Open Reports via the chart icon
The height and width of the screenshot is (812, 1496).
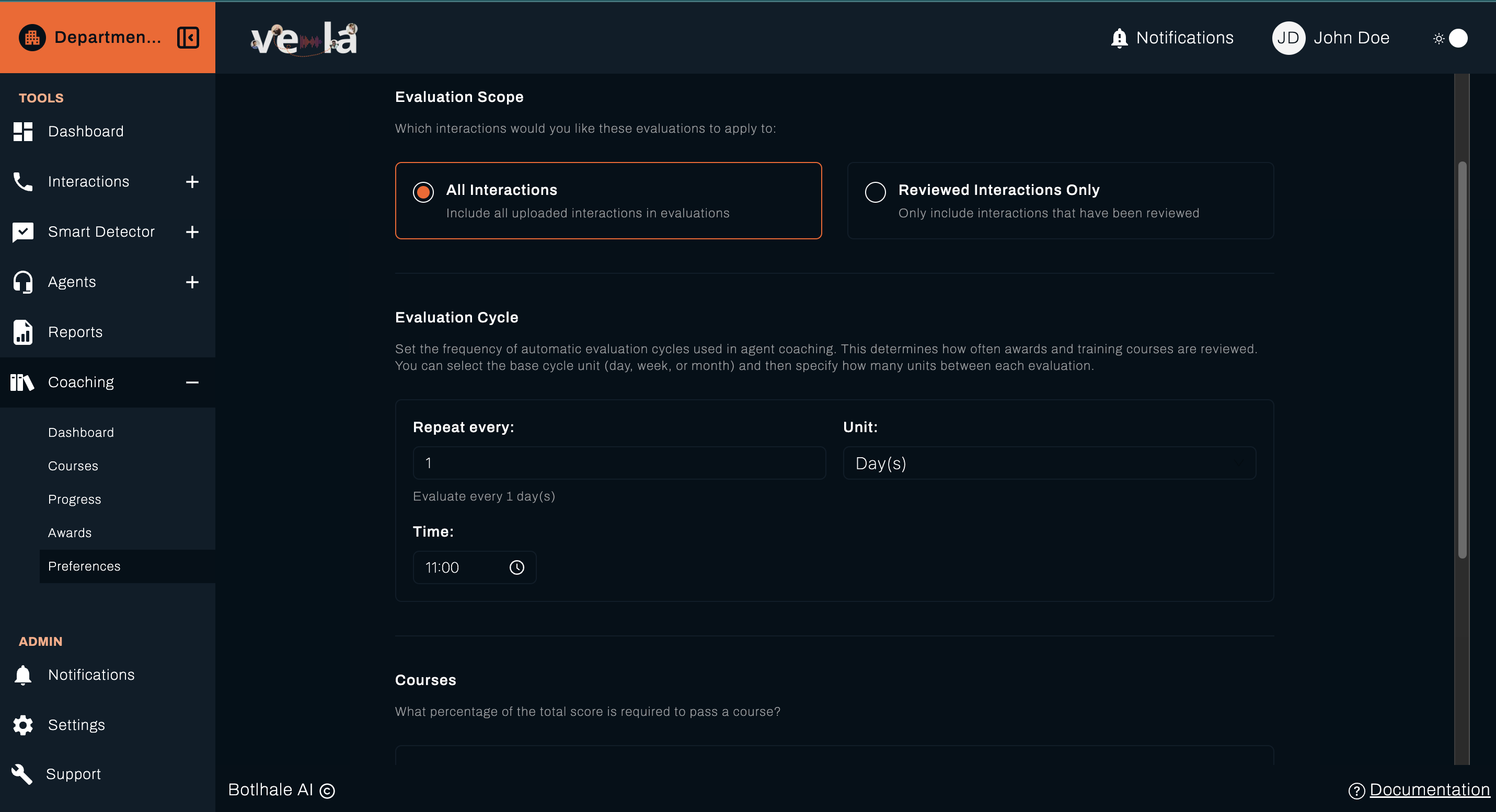pos(22,331)
